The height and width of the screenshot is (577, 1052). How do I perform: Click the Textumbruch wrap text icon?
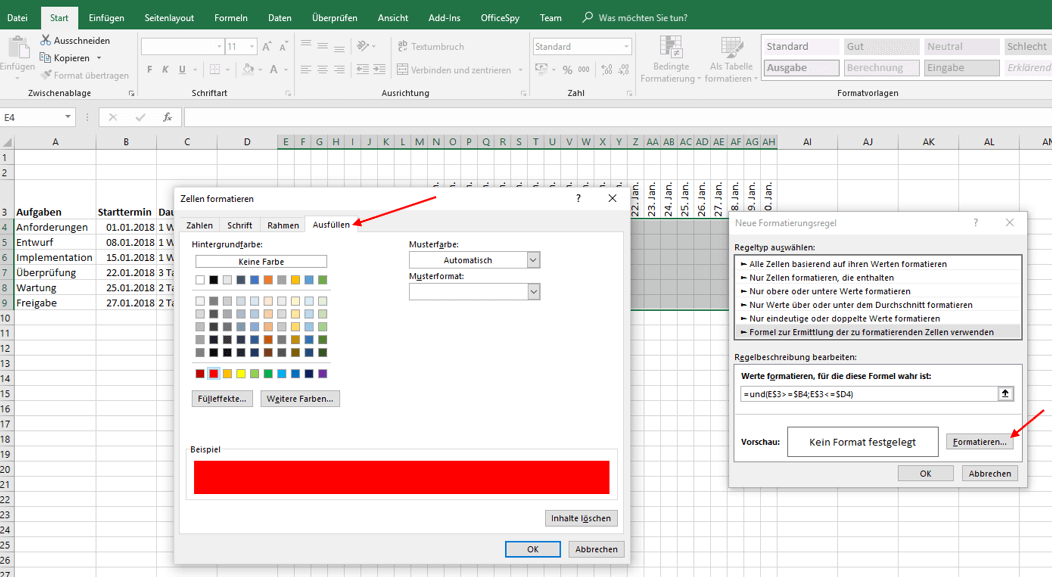[x=403, y=47]
